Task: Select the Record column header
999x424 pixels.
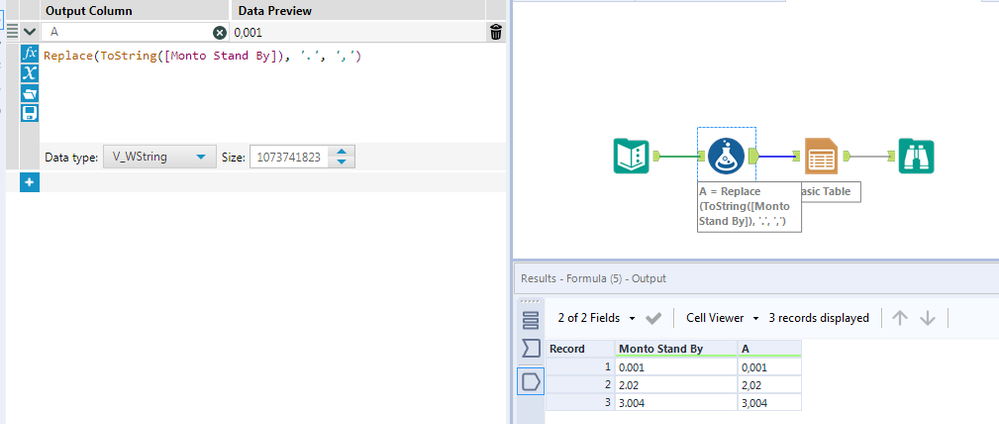Action: pos(580,349)
